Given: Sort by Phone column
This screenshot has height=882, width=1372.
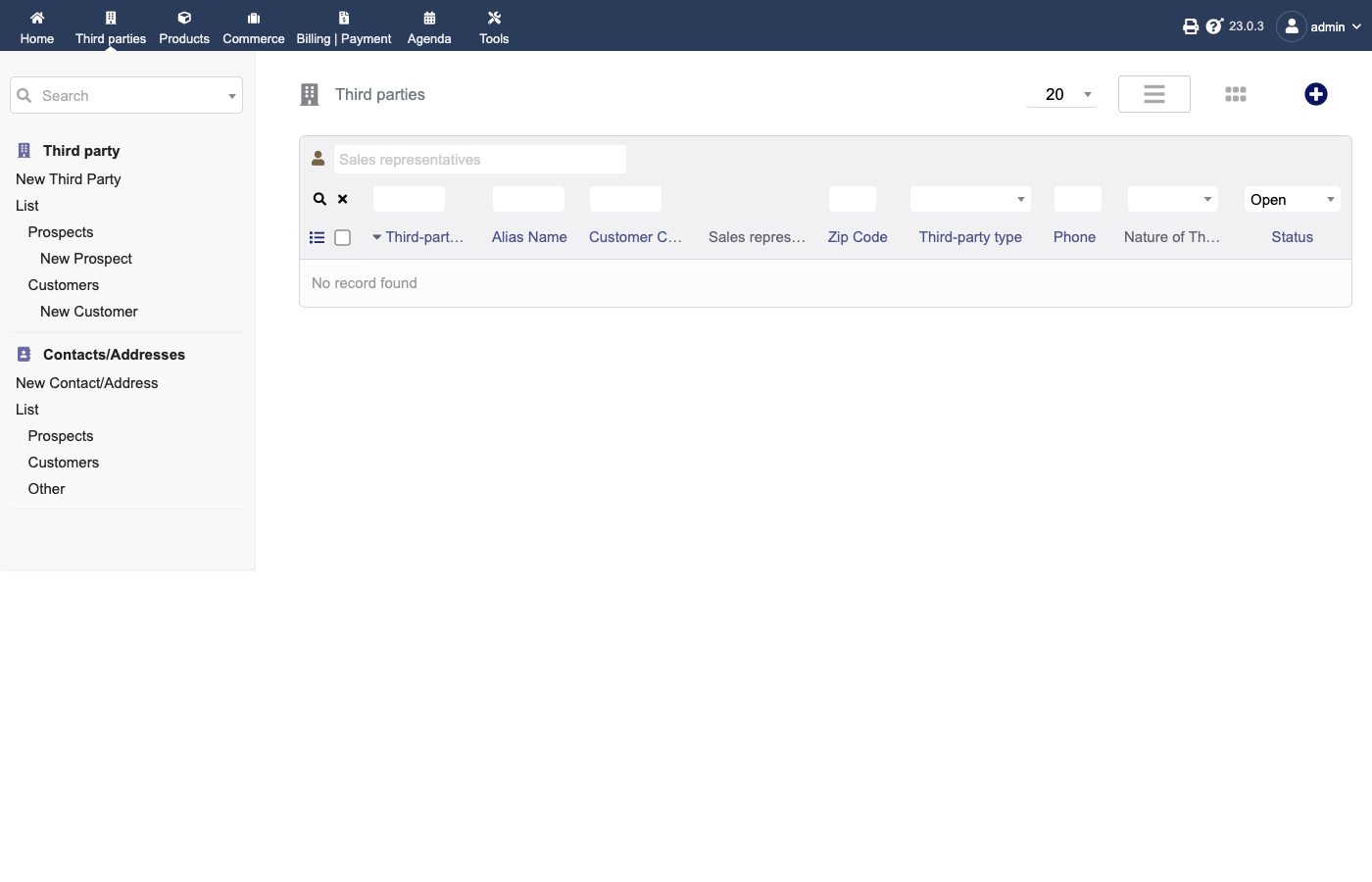Looking at the screenshot, I should [x=1074, y=237].
